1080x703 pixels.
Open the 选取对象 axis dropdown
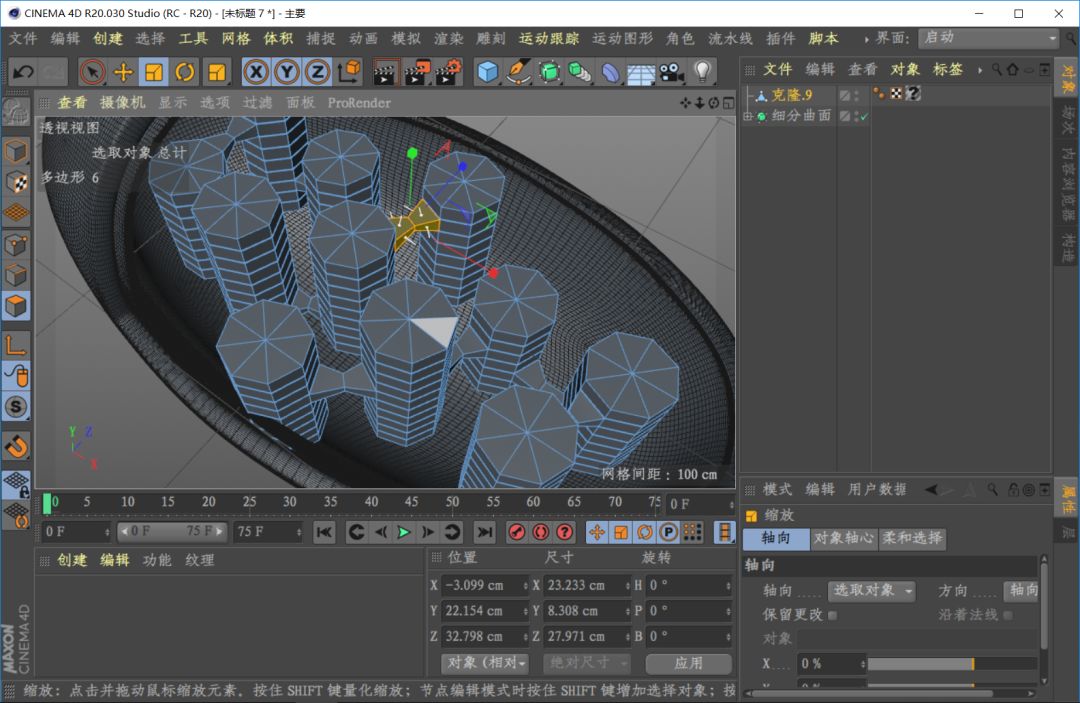871,591
